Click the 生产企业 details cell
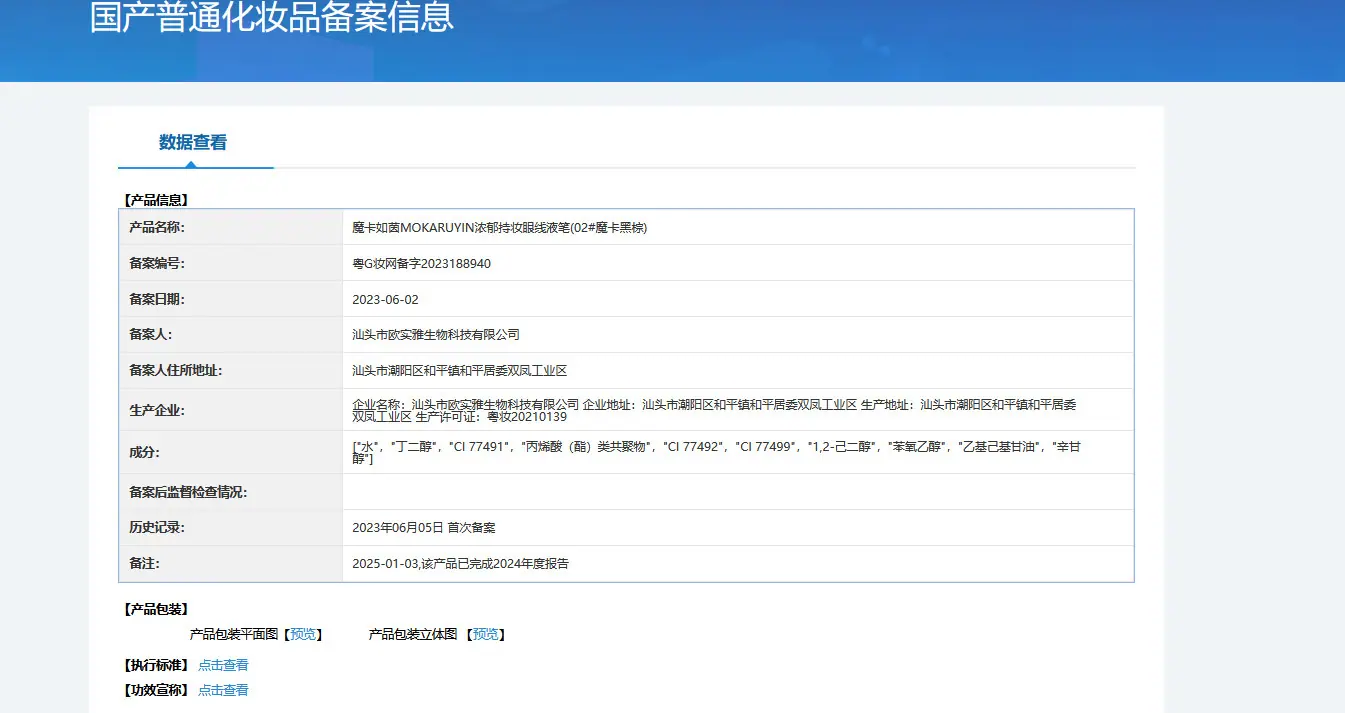The image size is (1345, 713). tap(738, 410)
